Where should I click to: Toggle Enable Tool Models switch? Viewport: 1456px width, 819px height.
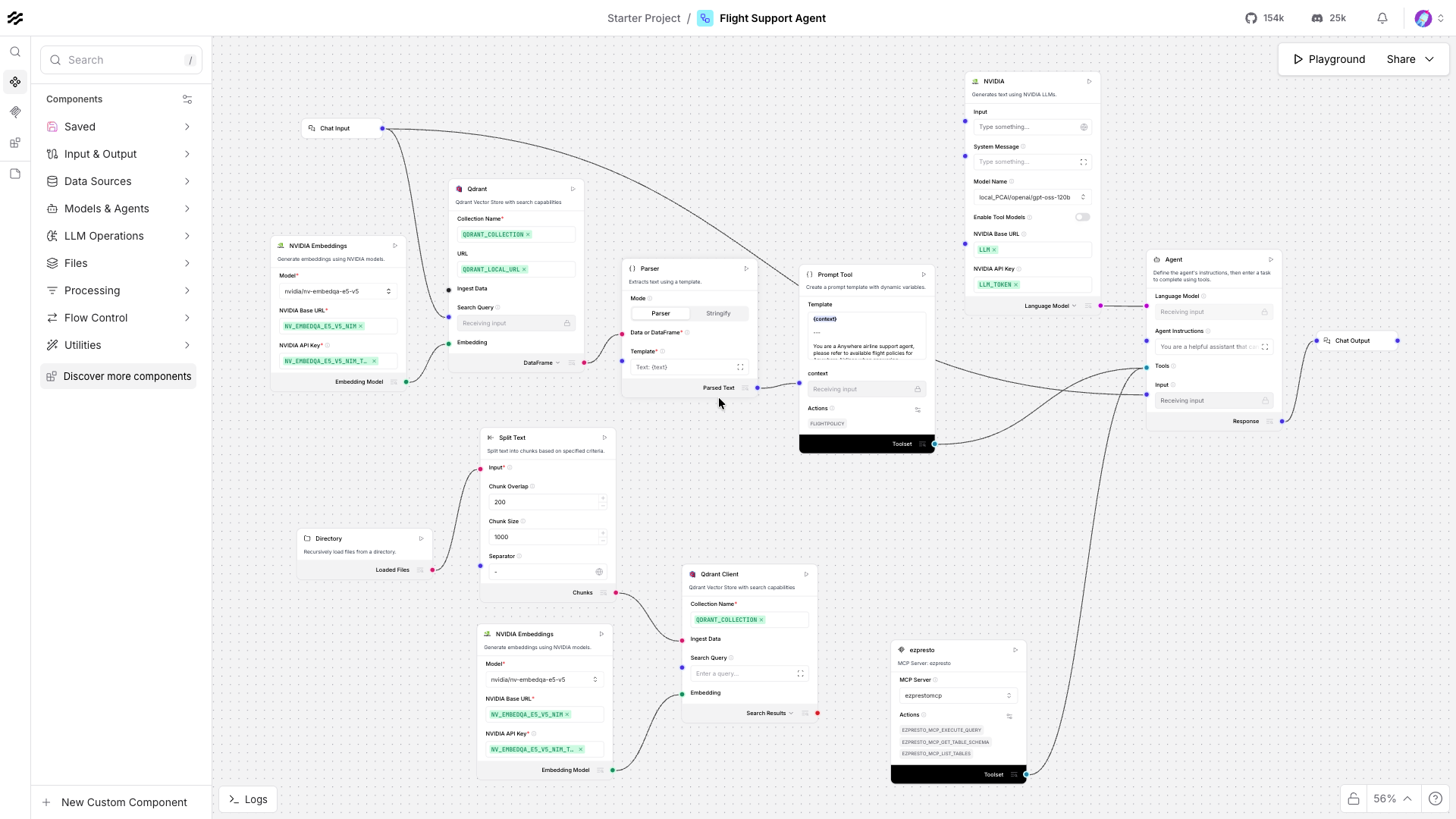tap(1083, 217)
